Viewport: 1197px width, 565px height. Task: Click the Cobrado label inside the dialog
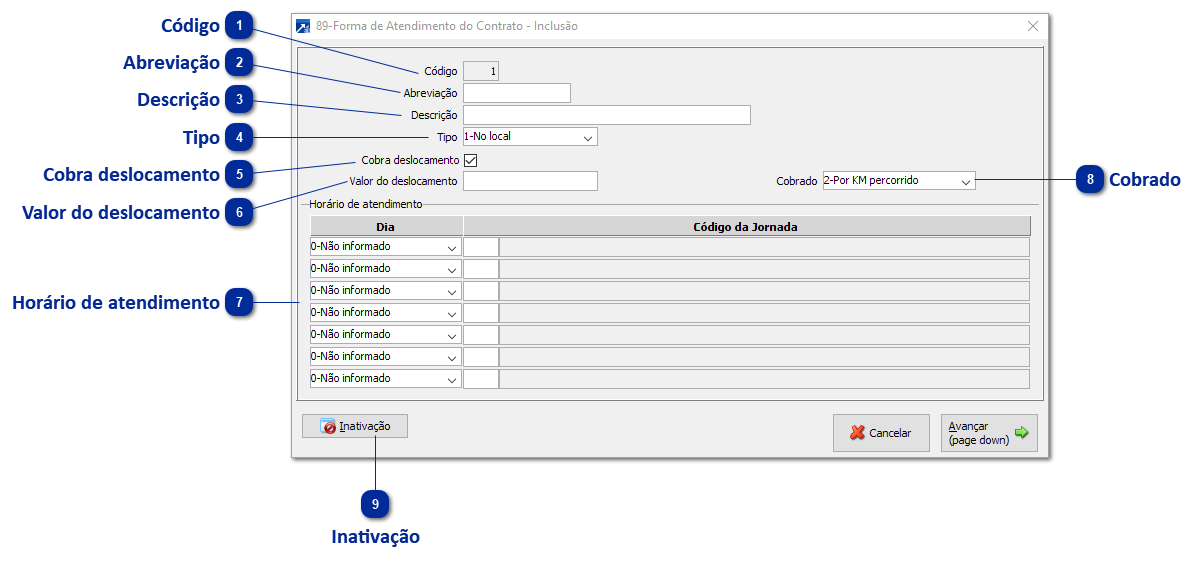tap(796, 182)
